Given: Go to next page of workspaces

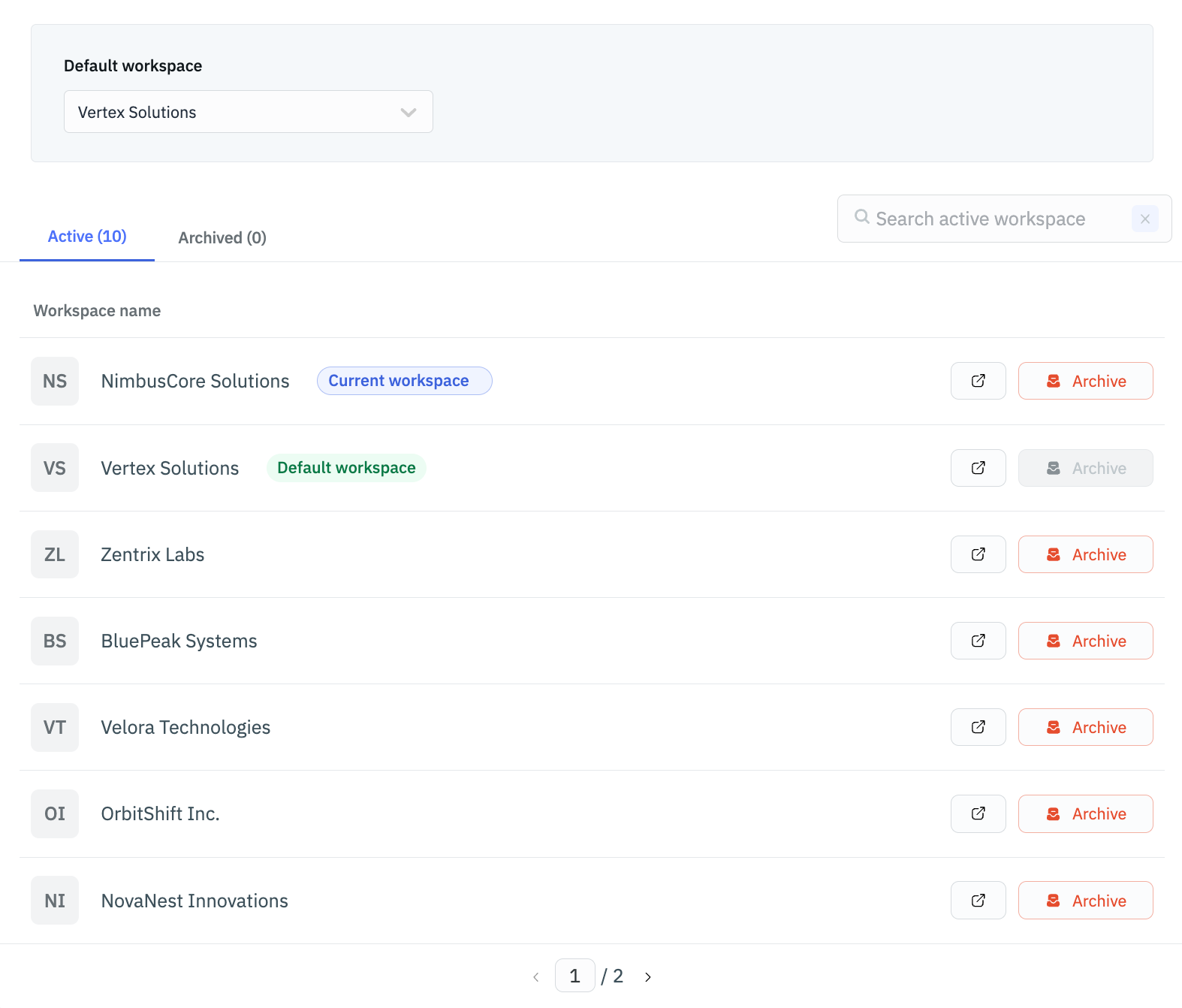Looking at the screenshot, I should pos(647,976).
